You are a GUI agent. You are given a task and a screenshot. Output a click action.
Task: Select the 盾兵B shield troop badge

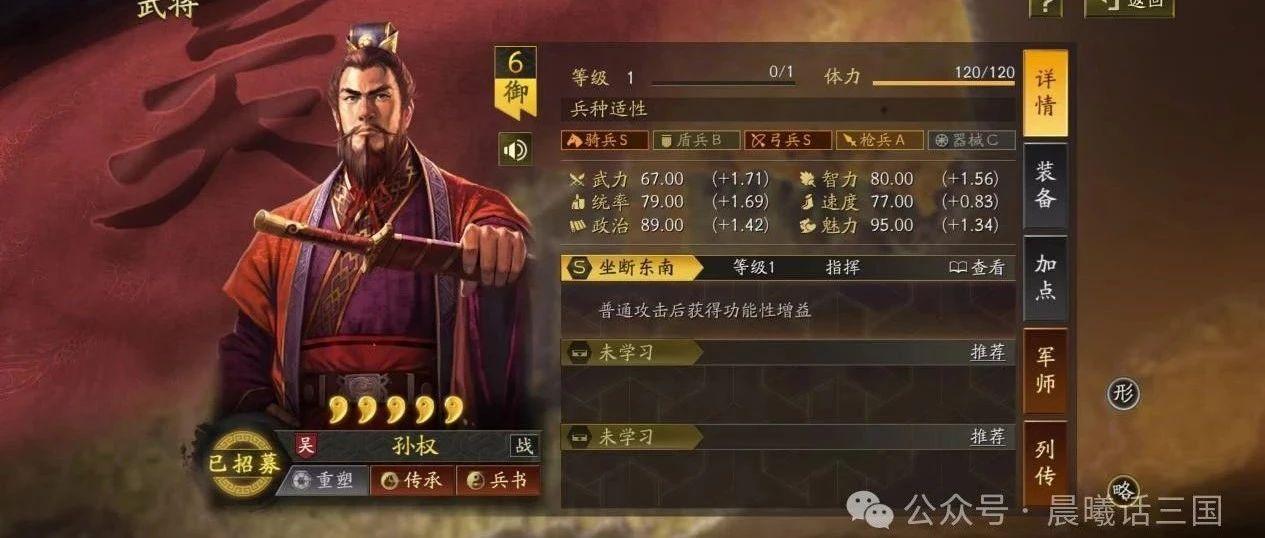[697, 140]
